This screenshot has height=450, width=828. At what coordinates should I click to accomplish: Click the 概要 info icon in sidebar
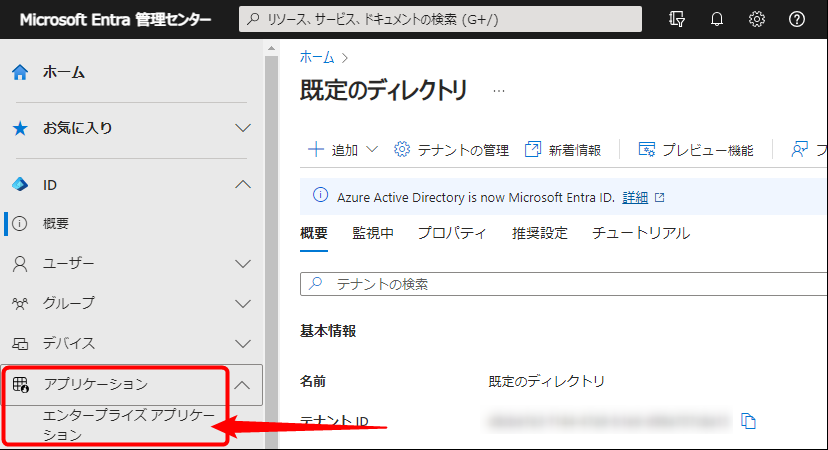[20, 223]
